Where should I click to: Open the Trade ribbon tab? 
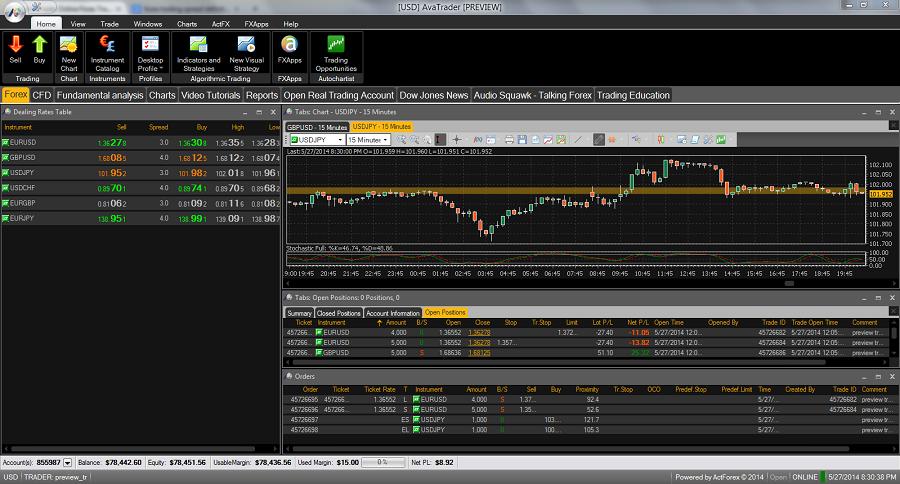coord(109,24)
